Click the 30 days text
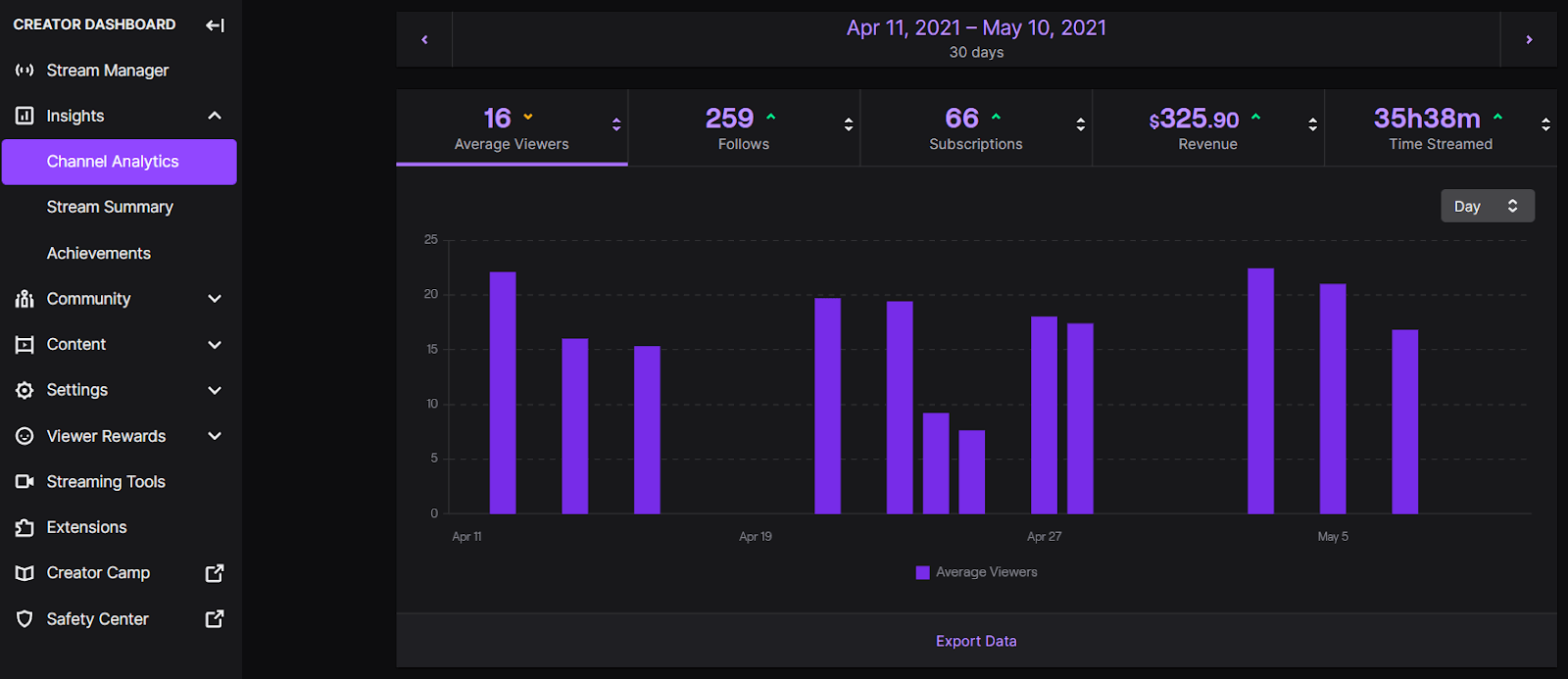 (x=976, y=53)
